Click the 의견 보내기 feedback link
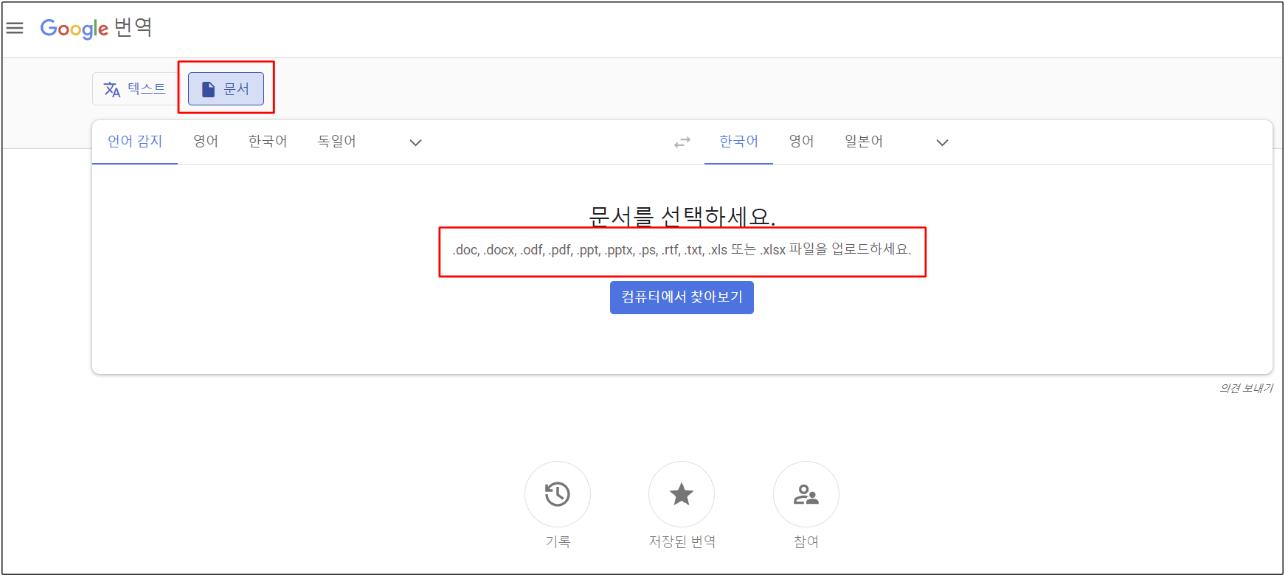 click(1246, 388)
